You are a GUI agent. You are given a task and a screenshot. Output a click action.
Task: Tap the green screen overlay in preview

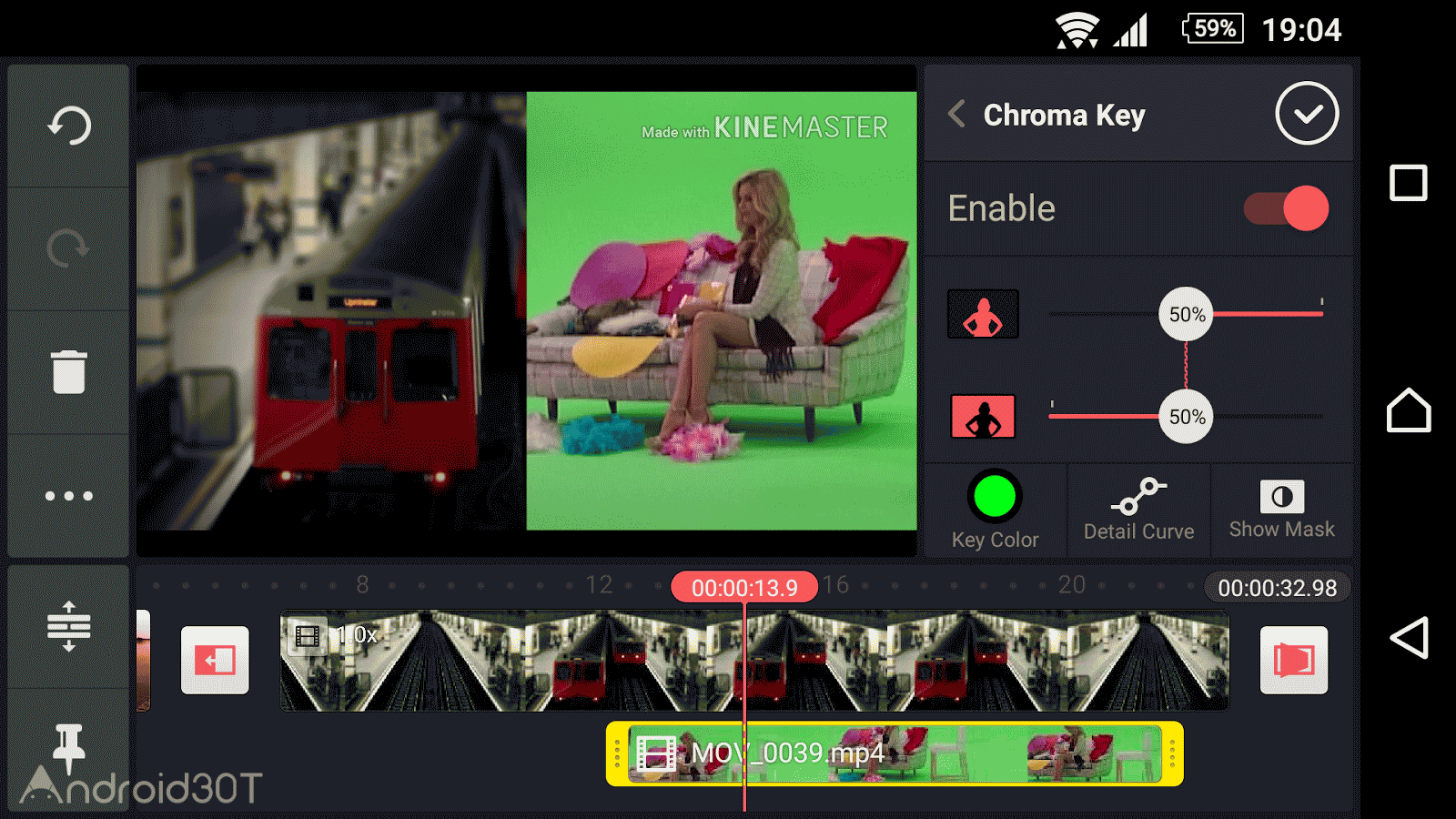pyautogui.click(x=722, y=310)
